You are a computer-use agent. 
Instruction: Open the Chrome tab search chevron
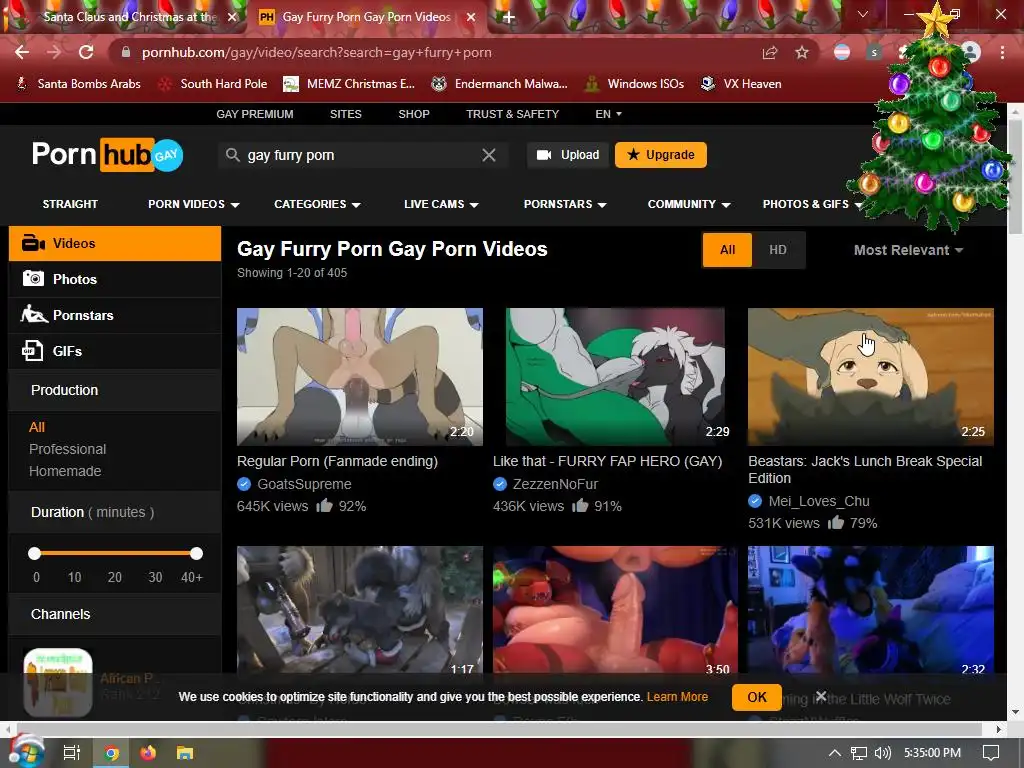coord(863,14)
